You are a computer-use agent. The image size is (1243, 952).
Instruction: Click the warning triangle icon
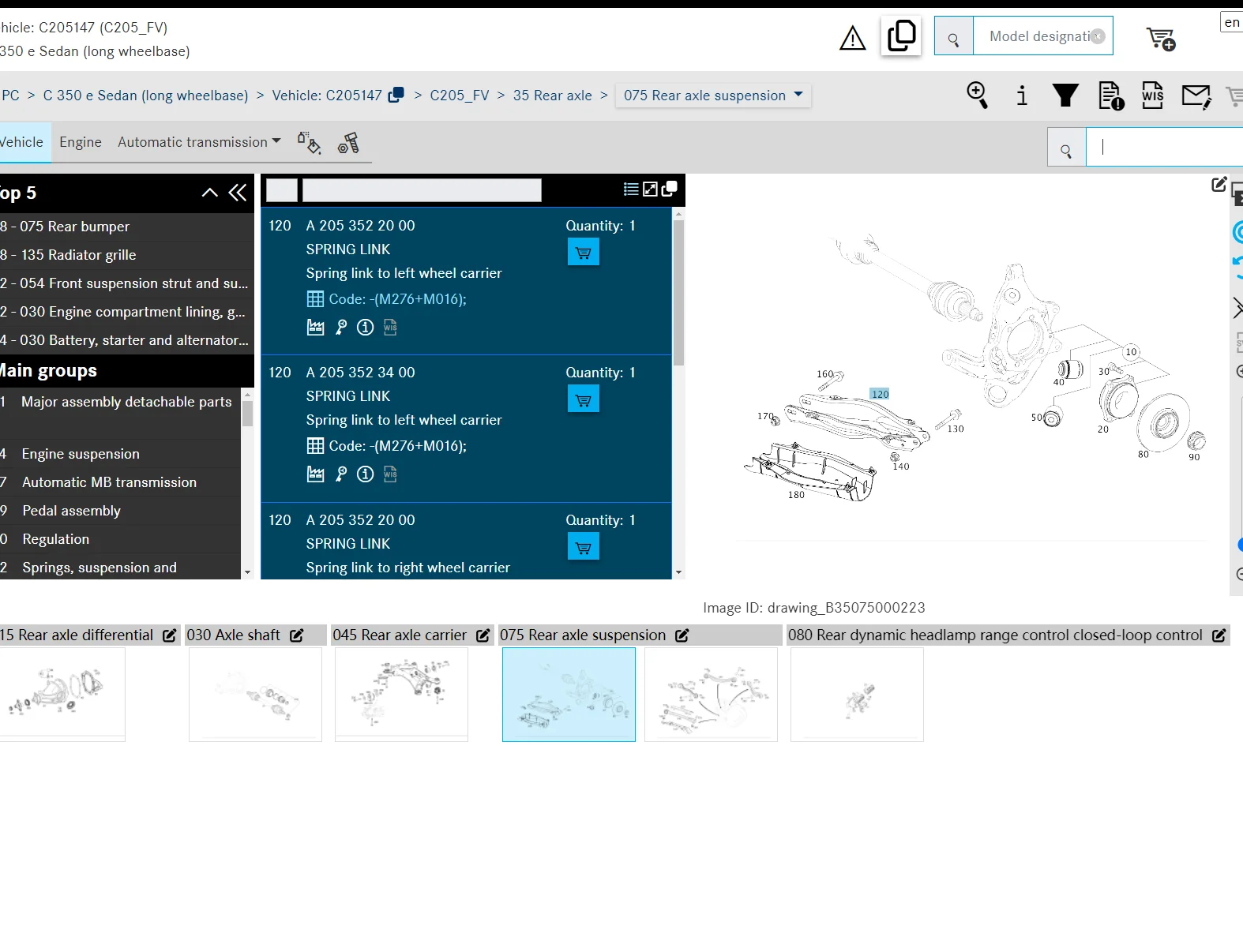pyautogui.click(x=852, y=38)
